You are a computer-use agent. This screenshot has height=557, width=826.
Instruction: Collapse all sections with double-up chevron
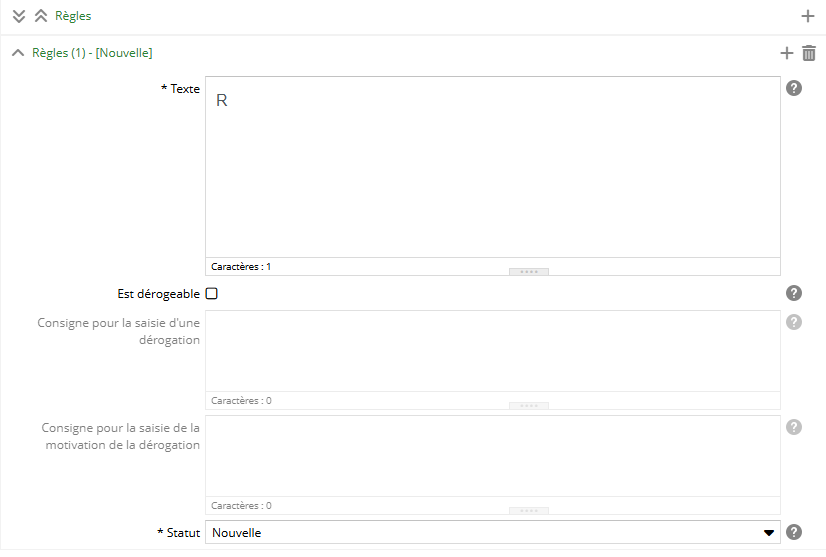coord(41,16)
